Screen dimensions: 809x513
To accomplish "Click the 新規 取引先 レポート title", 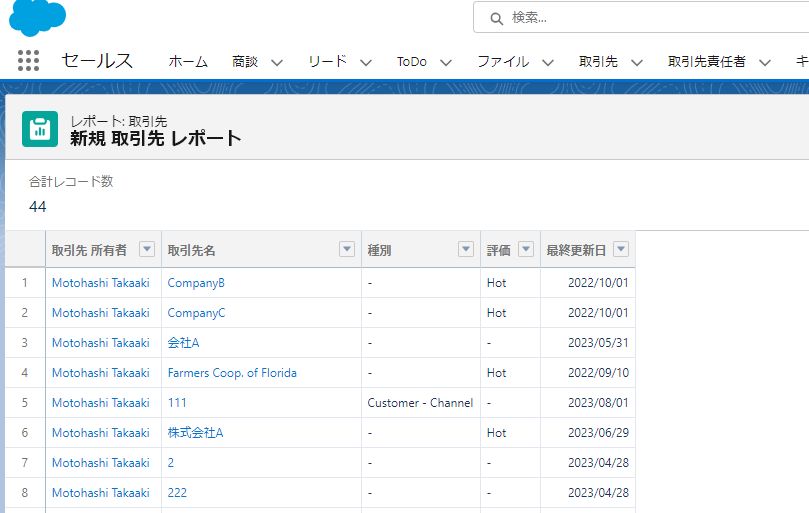I will [x=156, y=138].
